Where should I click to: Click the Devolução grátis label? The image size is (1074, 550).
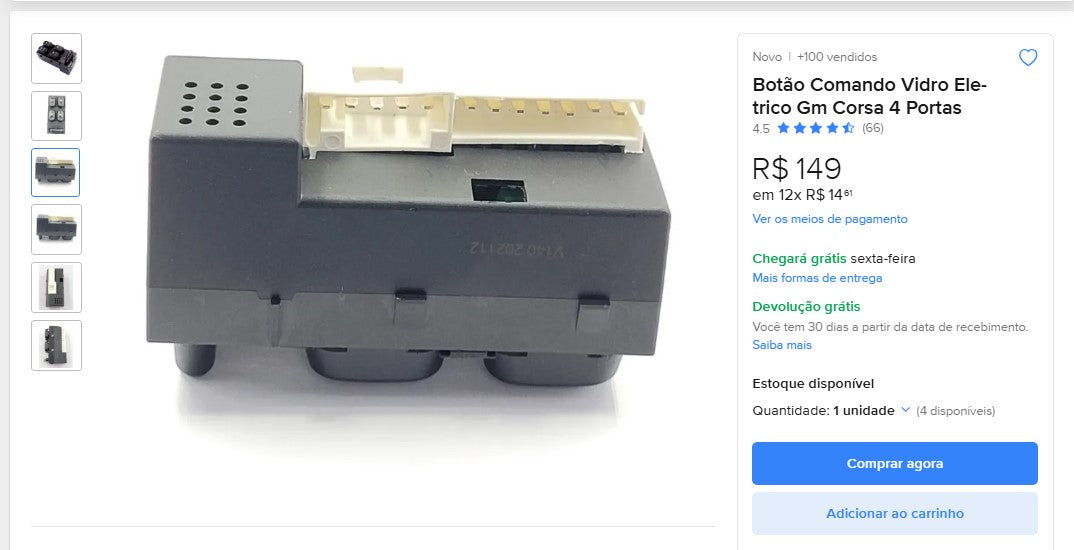(x=806, y=307)
